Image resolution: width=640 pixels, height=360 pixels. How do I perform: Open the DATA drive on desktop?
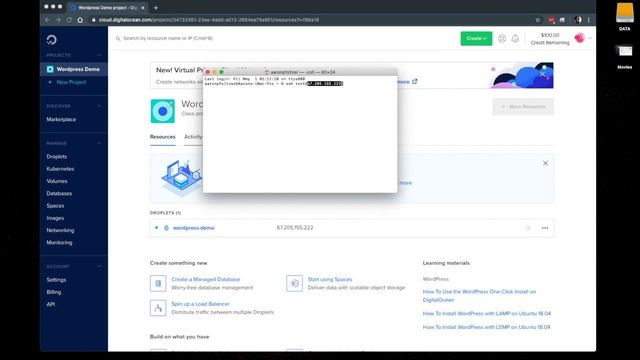click(624, 17)
